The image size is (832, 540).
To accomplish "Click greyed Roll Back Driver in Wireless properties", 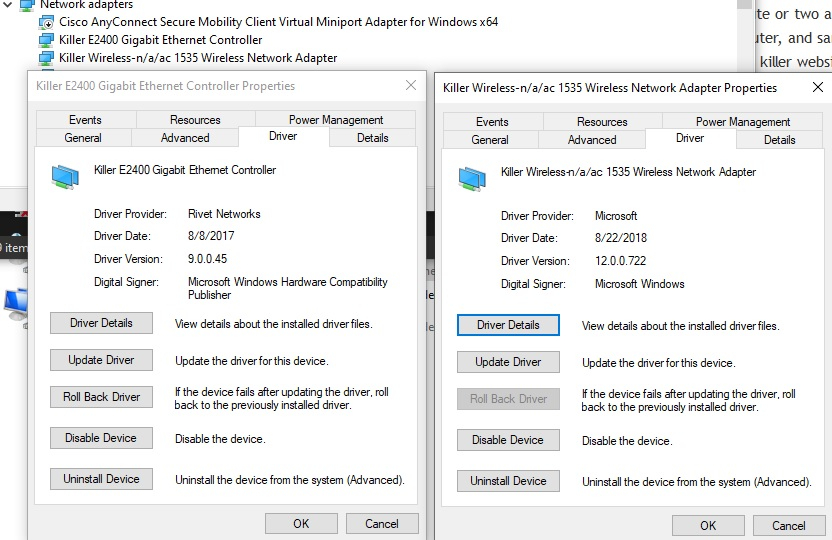I will tap(508, 399).
